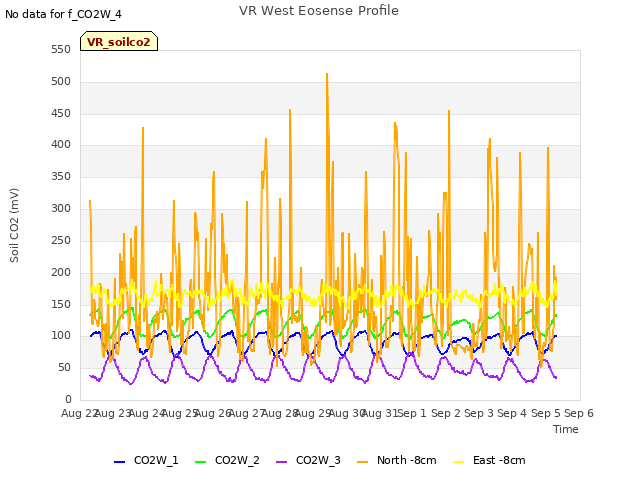Click the chart title VR West Eosense Profile
The image size is (640, 480).
319,11
